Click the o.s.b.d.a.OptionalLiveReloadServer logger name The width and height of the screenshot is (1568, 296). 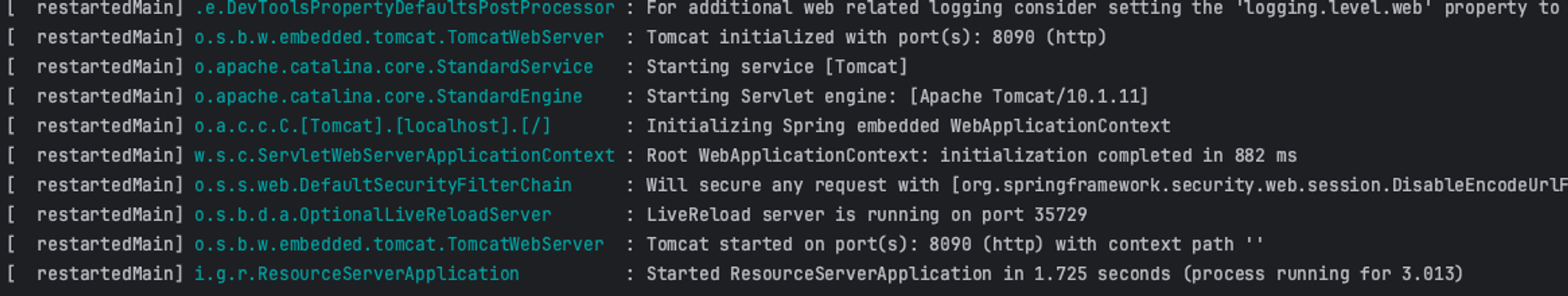[372, 215]
